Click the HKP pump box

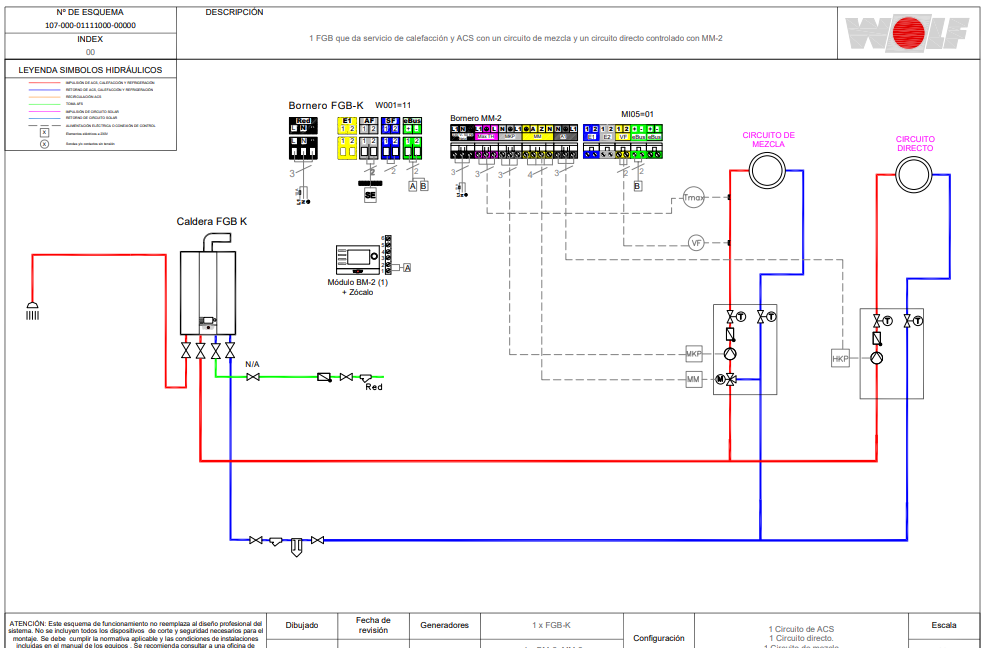840,359
